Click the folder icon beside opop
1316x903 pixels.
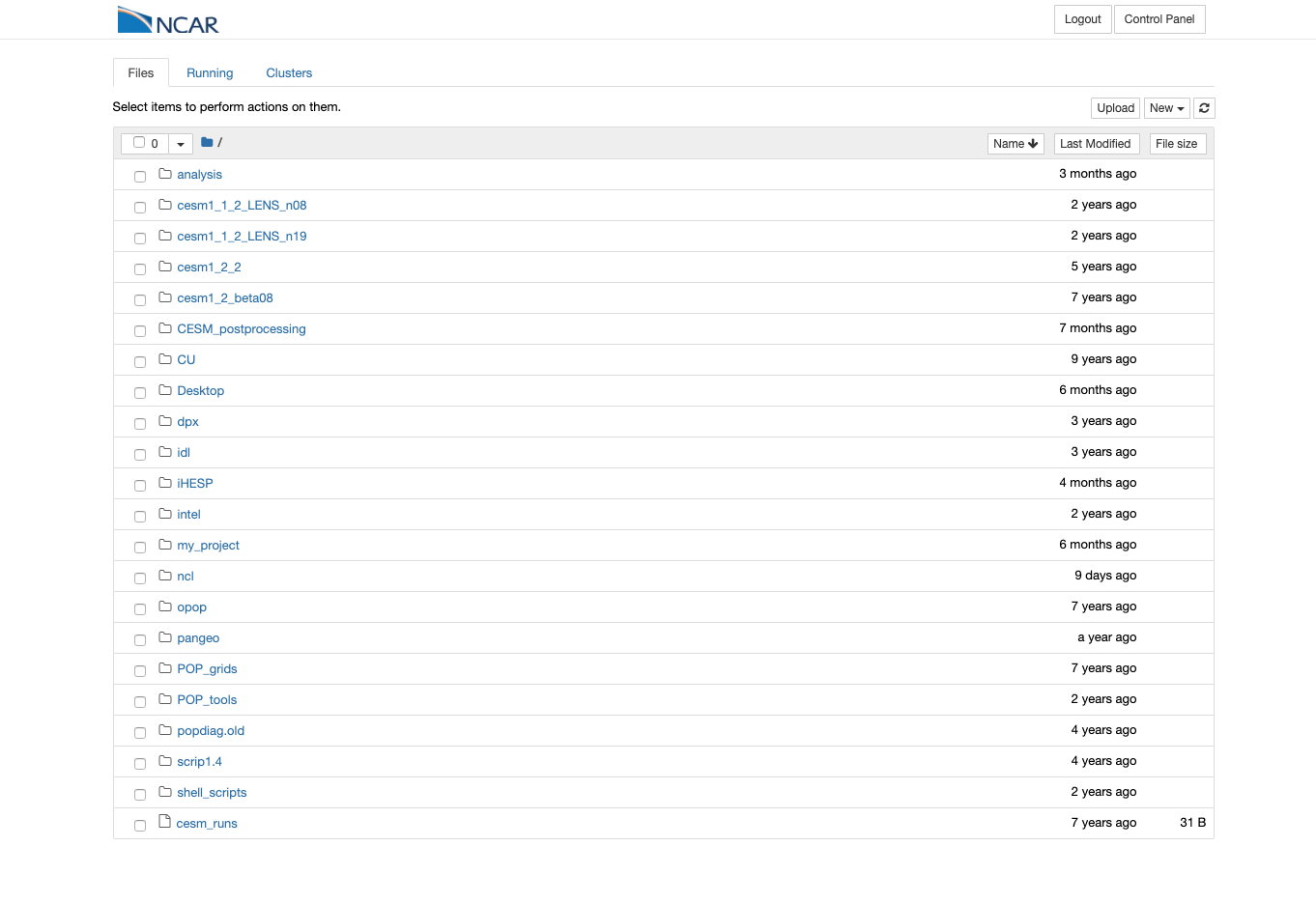165,607
